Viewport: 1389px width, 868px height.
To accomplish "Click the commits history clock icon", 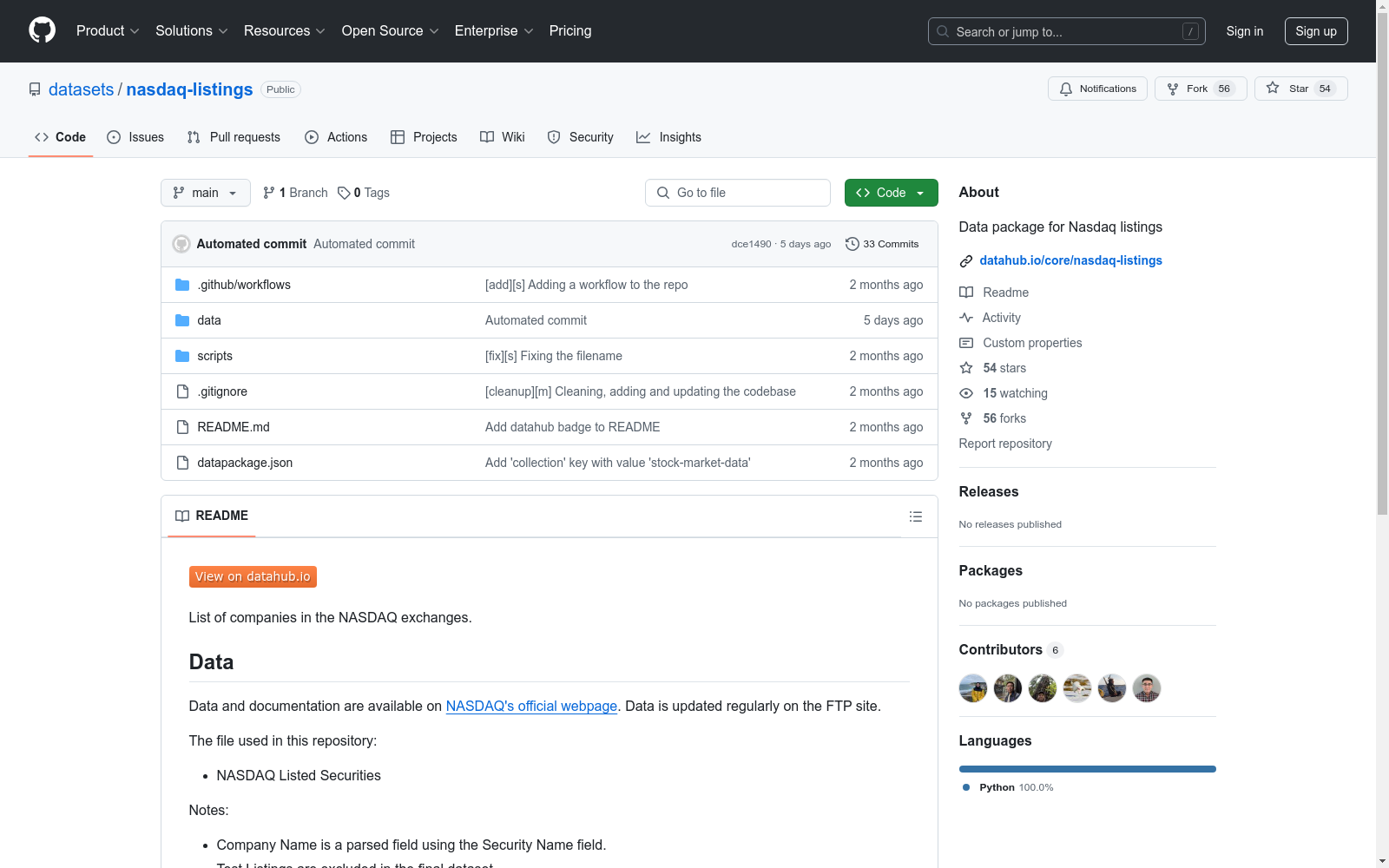I will (852, 244).
